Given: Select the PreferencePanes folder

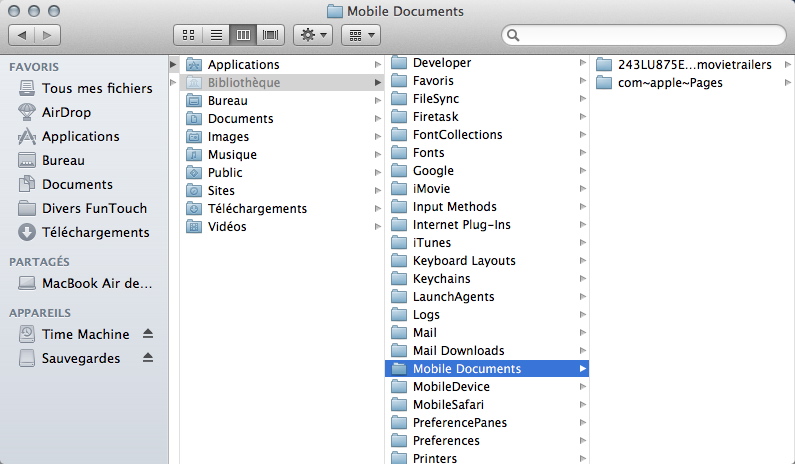Looking at the screenshot, I should click(x=487, y=422).
